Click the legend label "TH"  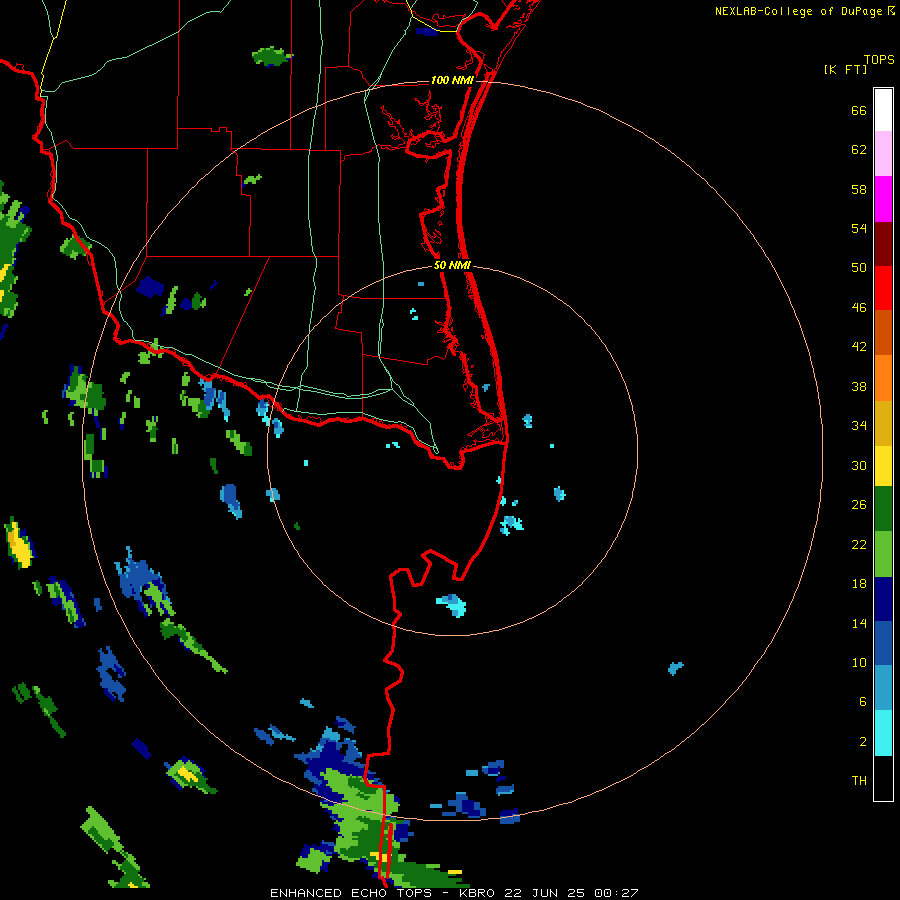(859, 781)
